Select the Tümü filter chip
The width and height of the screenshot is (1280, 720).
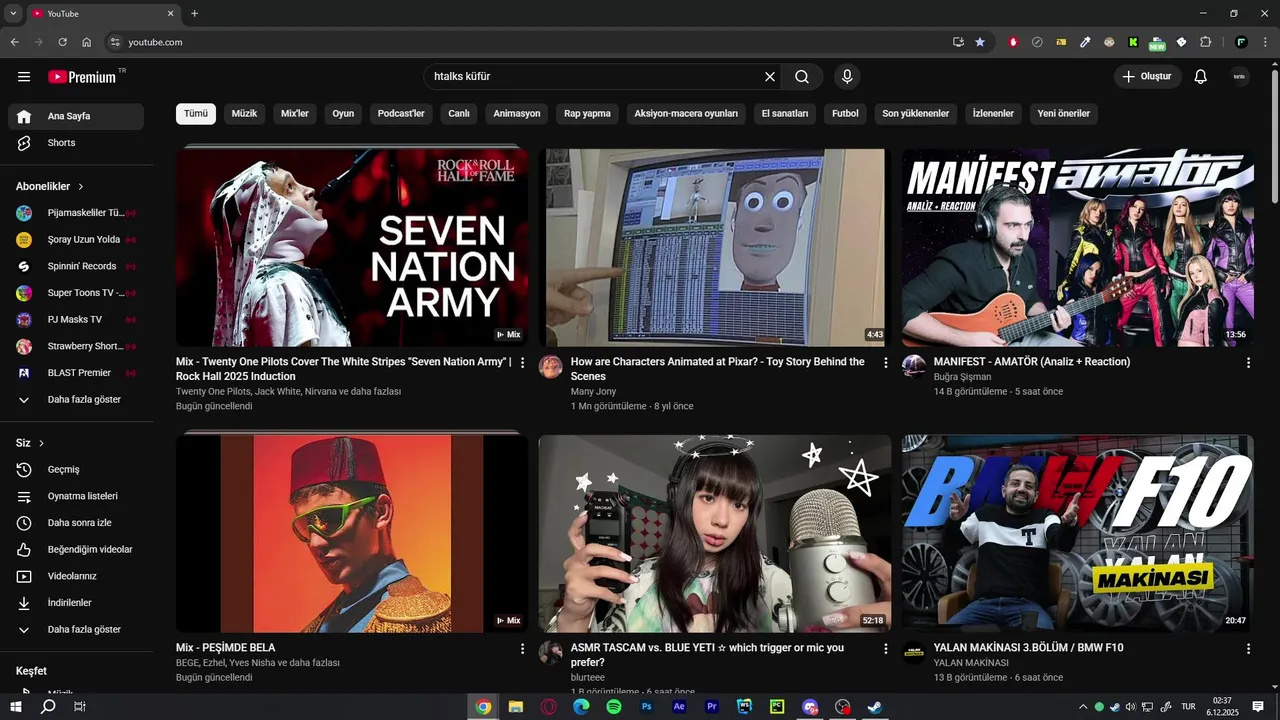tap(196, 113)
